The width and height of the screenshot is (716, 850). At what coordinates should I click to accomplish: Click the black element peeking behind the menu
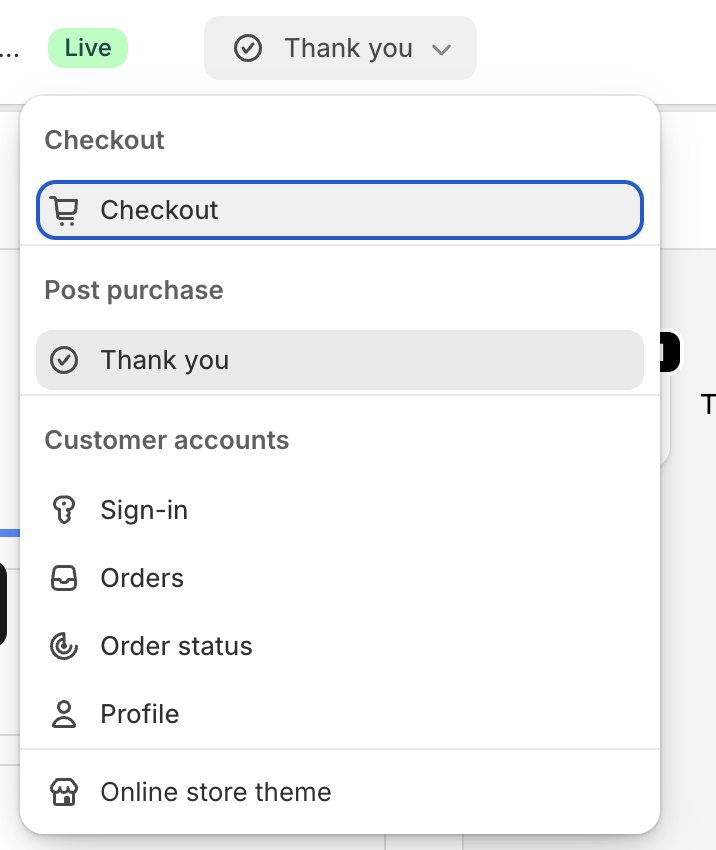click(670, 352)
